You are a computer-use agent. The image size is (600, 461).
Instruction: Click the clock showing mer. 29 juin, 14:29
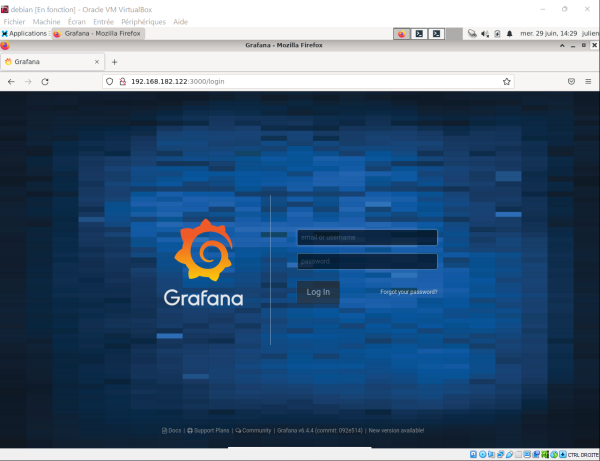[x=548, y=34]
